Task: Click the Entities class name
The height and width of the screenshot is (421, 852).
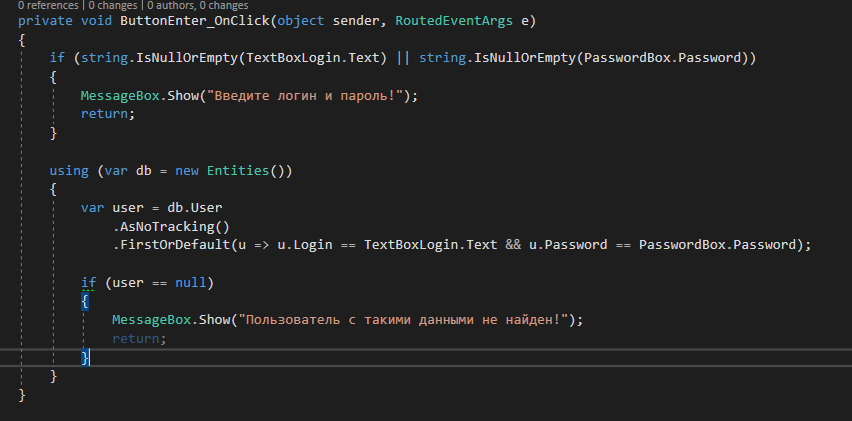Action: click(238, 171)
